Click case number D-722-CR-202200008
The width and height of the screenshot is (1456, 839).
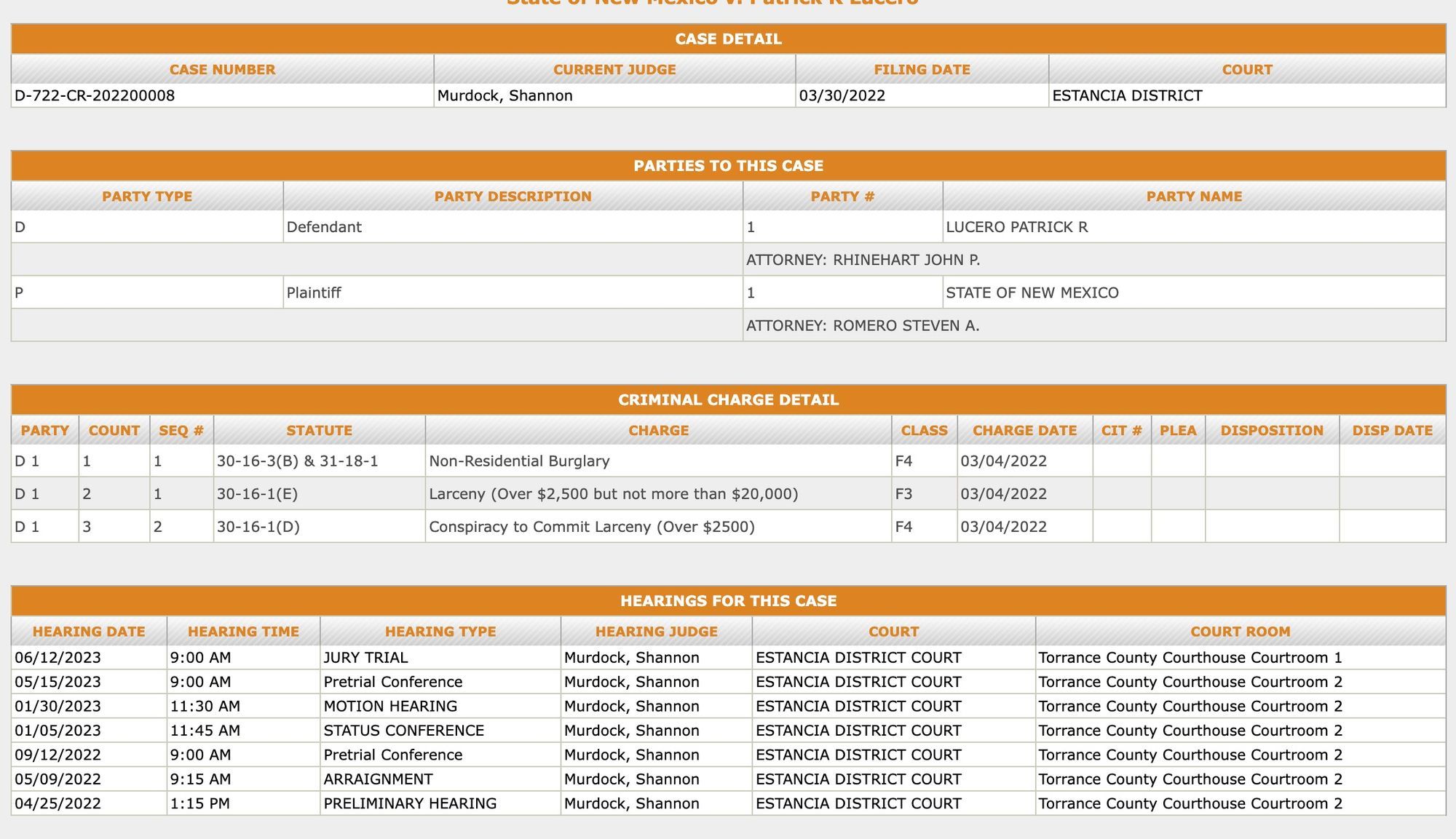tap(95, 95)
